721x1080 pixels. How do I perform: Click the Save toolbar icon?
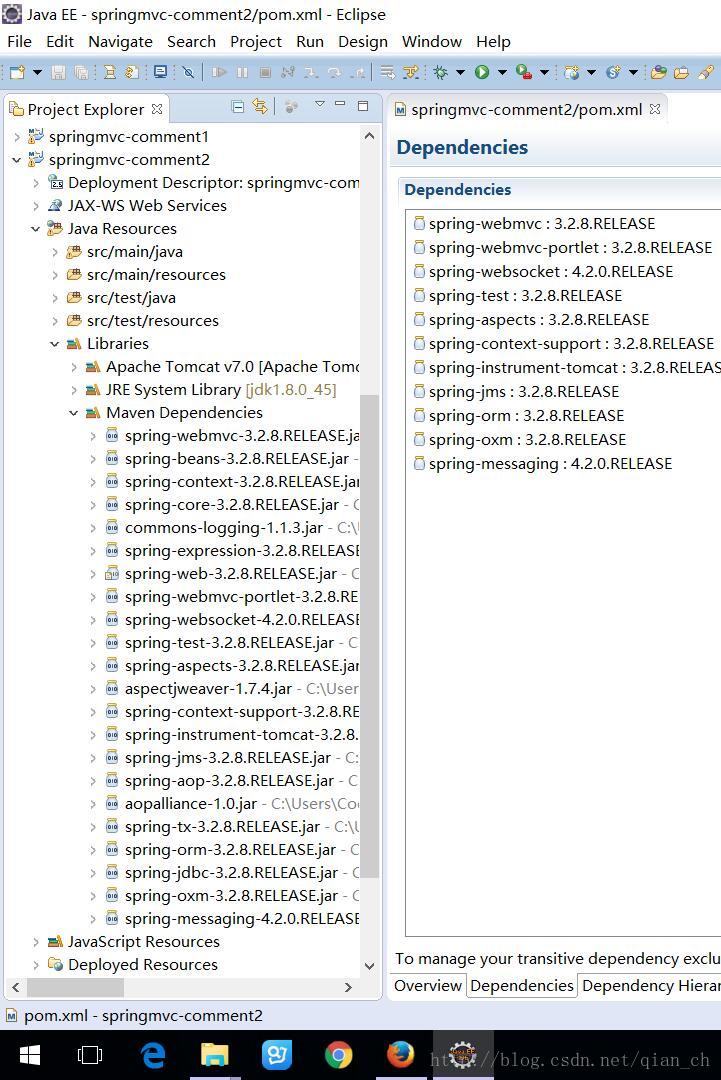tap(59, 72)
